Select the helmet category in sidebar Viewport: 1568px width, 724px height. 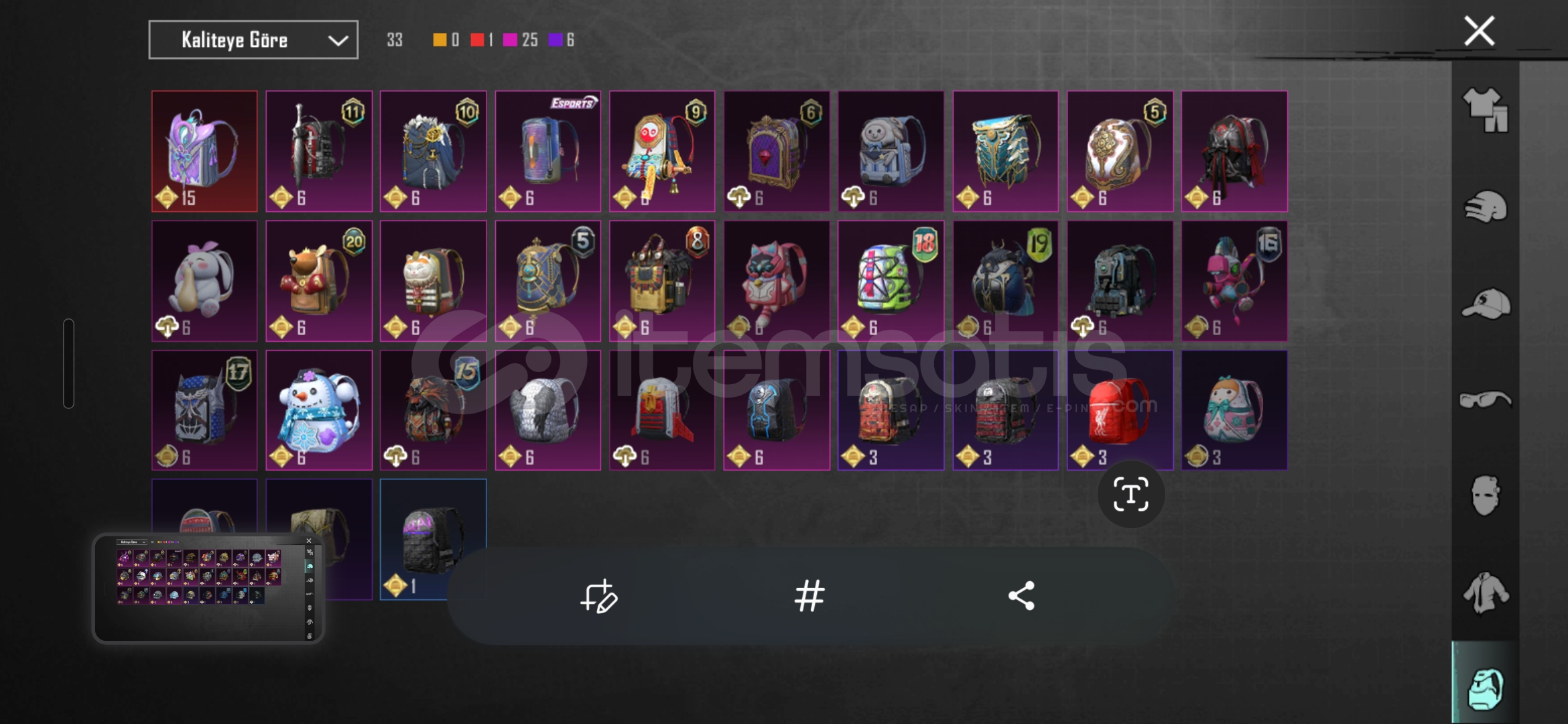1485,207
